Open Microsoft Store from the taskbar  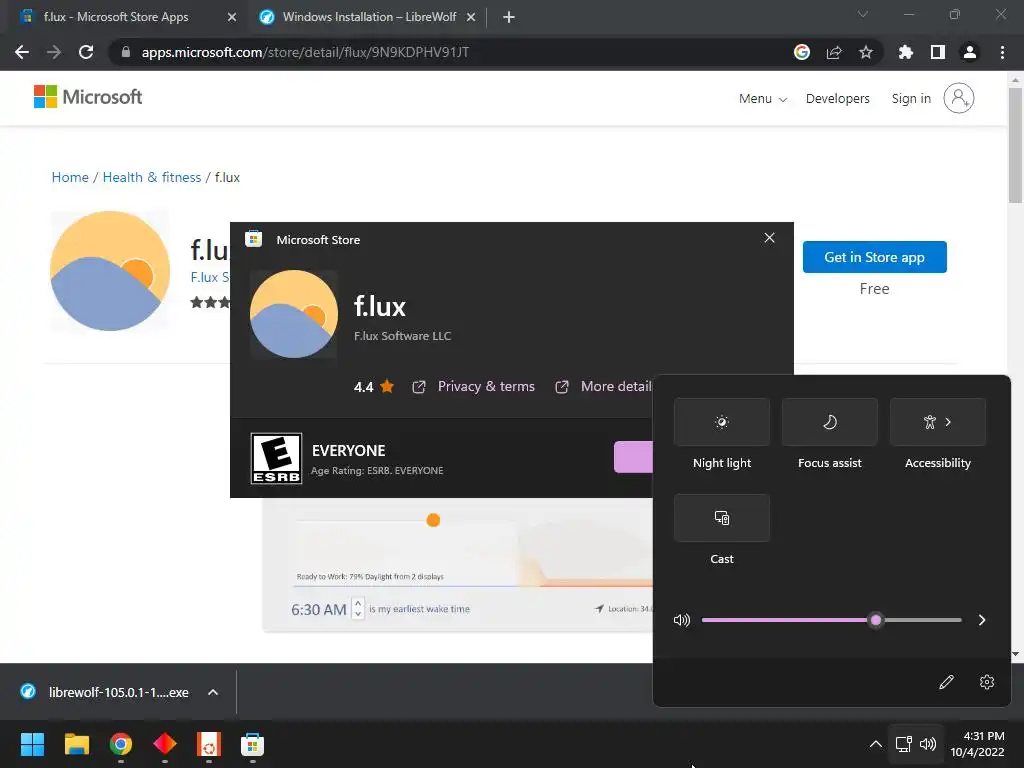(252, 744)
